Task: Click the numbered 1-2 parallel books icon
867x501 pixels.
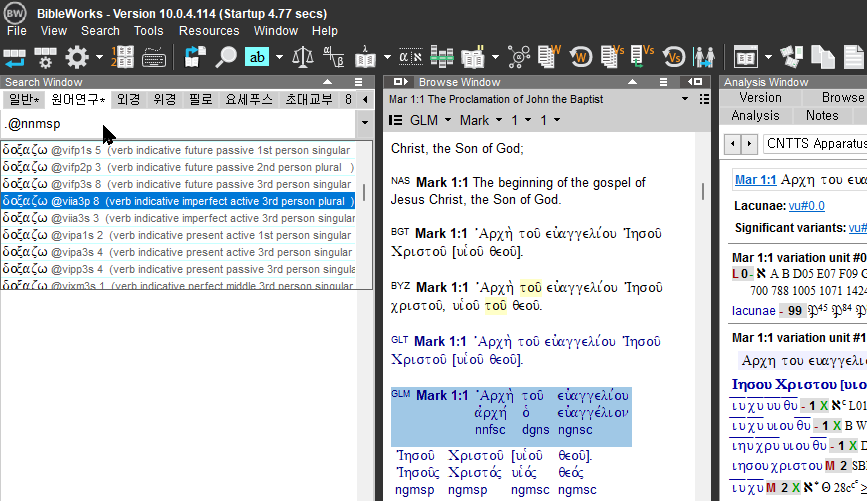Action: click(x=122, y=57)
